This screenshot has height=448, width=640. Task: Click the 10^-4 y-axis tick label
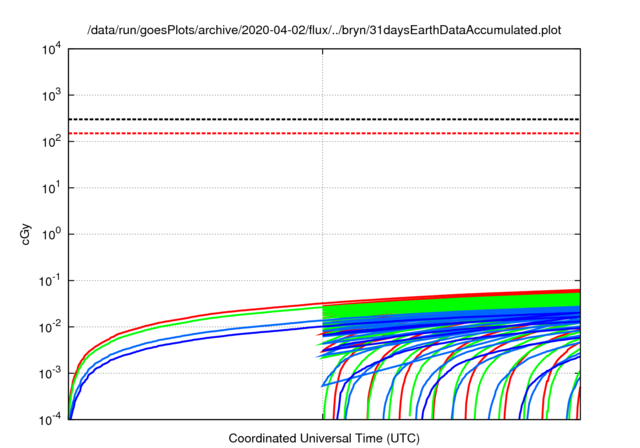click(x=51, y=420)
